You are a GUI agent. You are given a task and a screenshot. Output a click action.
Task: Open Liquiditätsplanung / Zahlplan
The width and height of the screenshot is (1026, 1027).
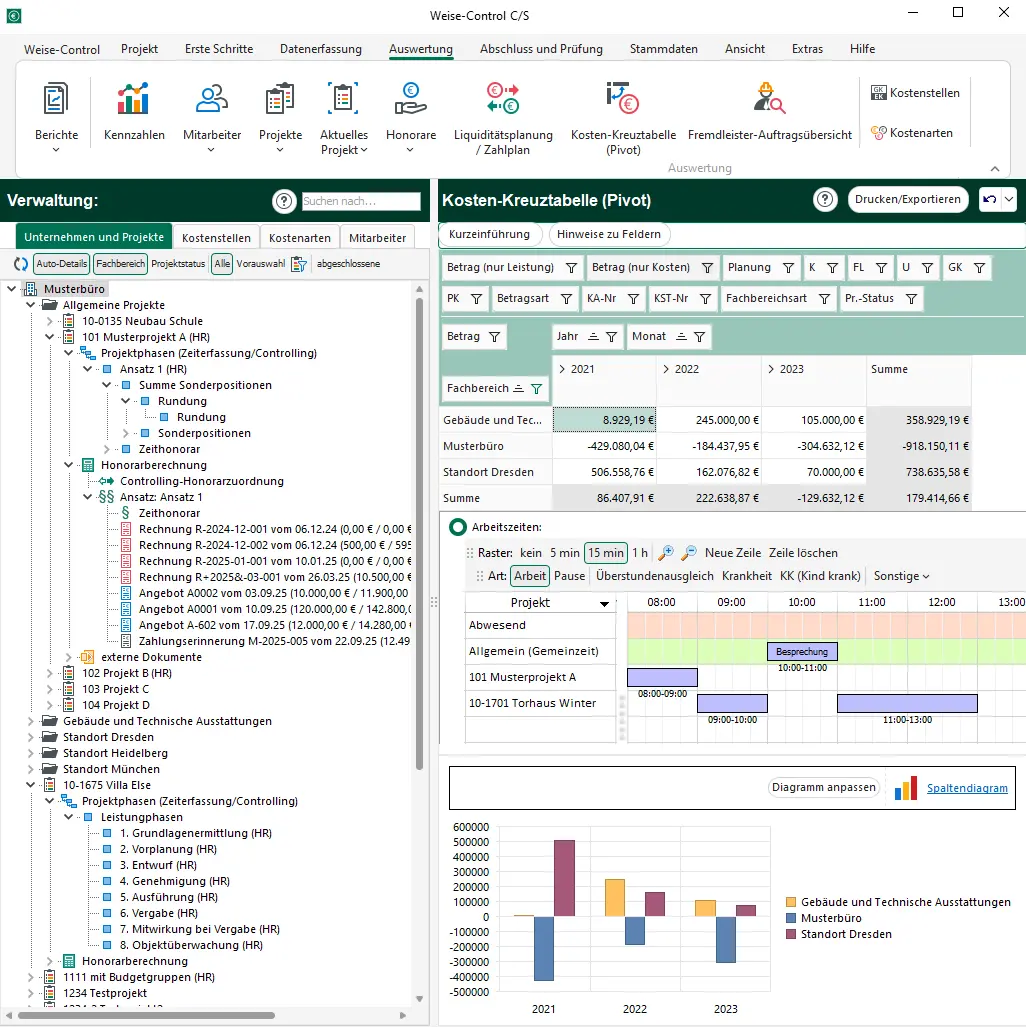(502, 99)
